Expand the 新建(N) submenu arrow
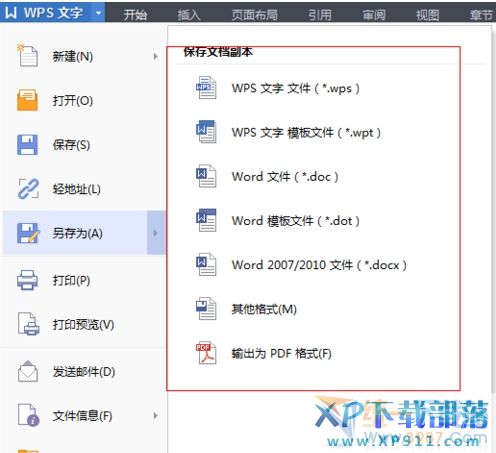 (x=155, y=56)
